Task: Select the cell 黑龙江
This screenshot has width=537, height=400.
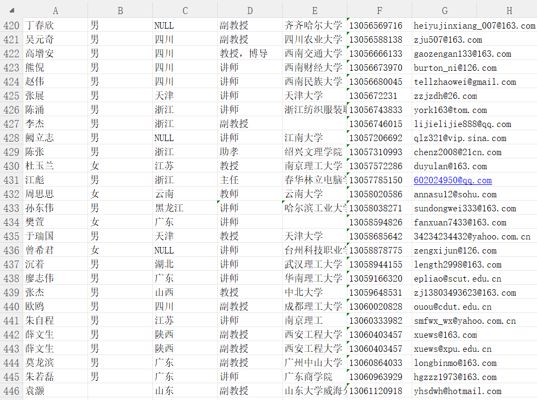Action: (x=169, y=208)
